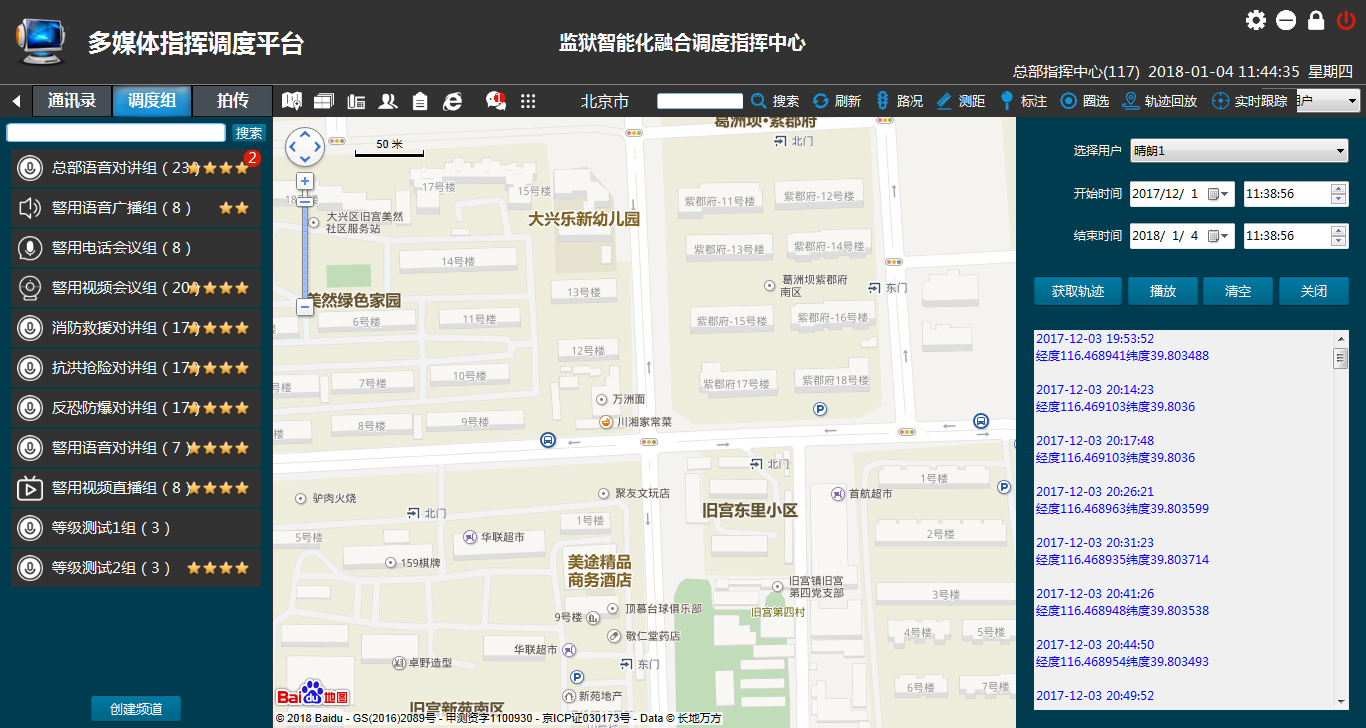Open the map view icon in toolbar
Screen dimensions: 1366x728
click(292, 101)
